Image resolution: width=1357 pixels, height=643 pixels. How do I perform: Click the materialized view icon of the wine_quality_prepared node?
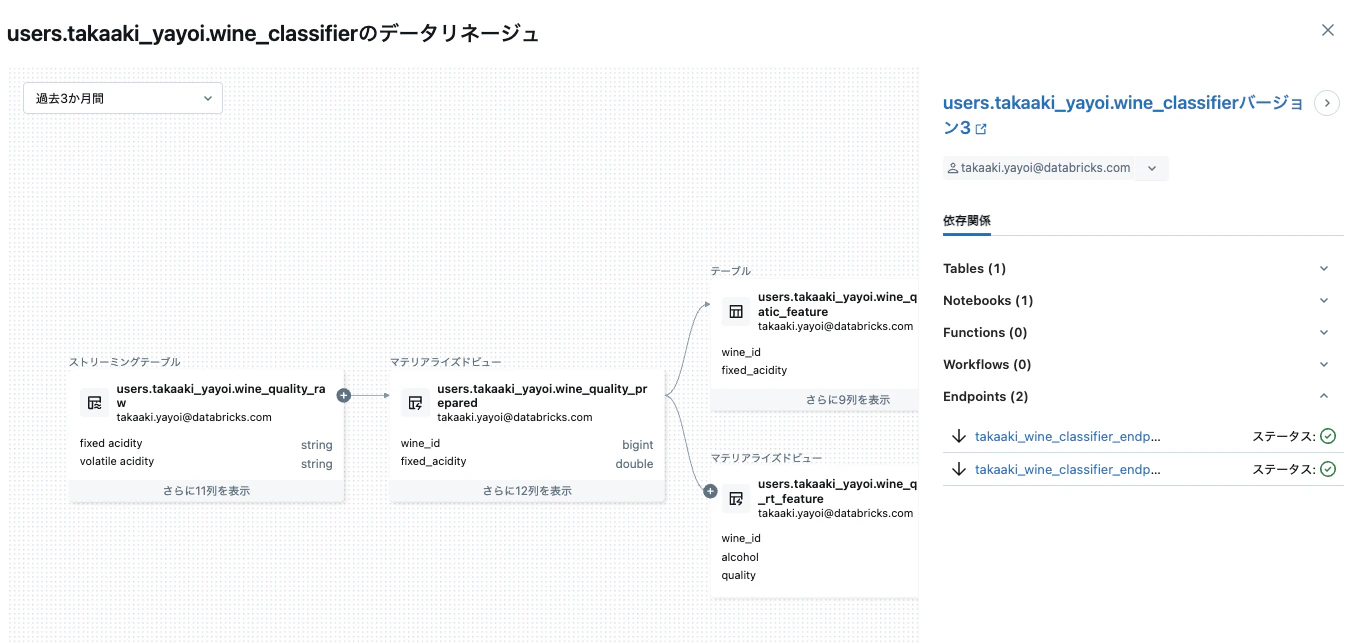(x=416, y=403)
